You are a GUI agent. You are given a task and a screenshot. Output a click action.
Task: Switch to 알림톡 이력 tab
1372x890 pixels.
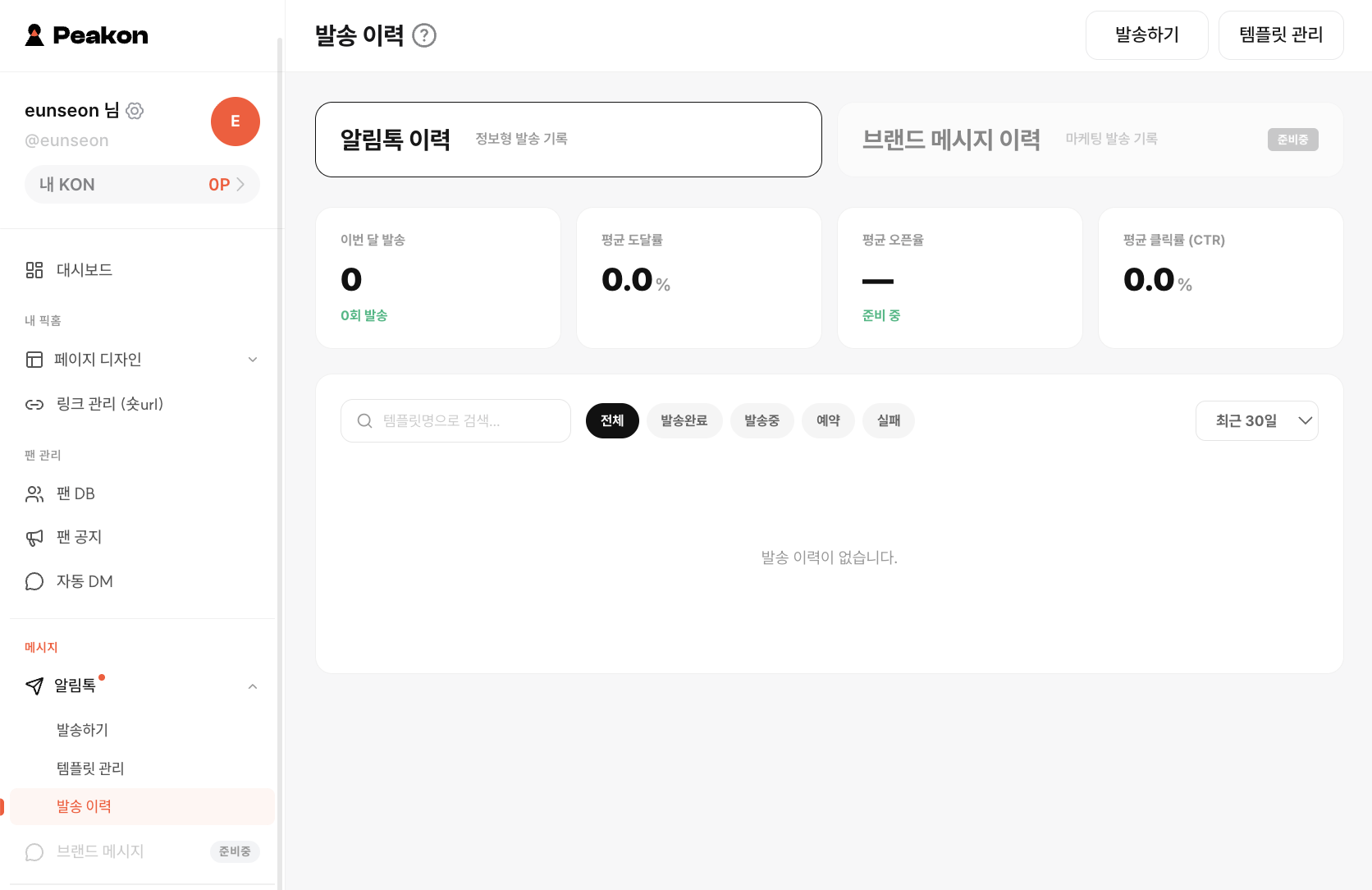click(569, 140)
